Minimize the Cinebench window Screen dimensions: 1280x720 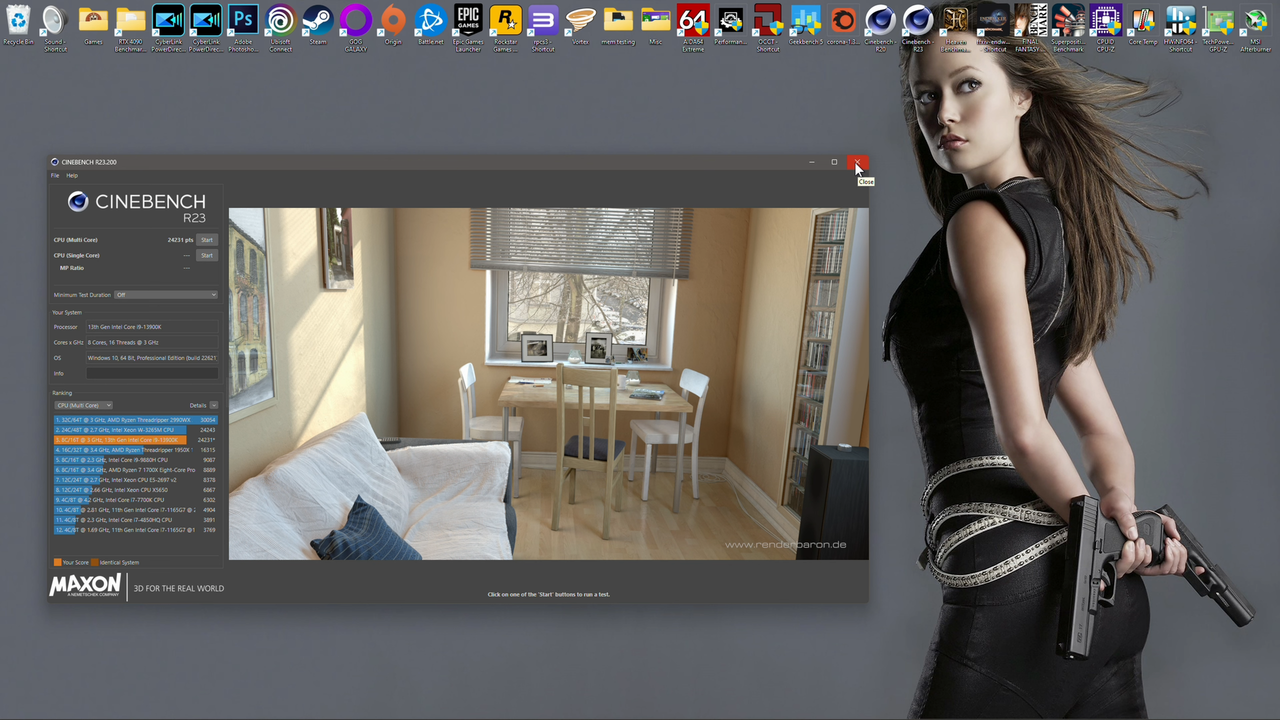(x=812, y=162)
